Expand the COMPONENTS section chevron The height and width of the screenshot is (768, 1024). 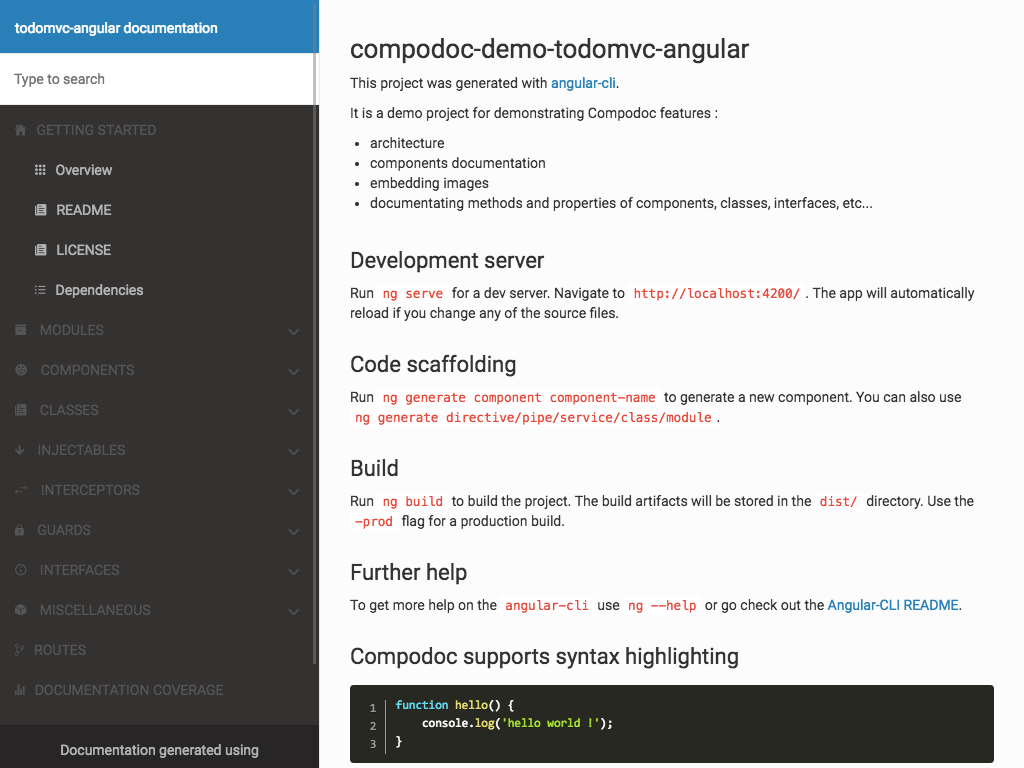(293, 370)
